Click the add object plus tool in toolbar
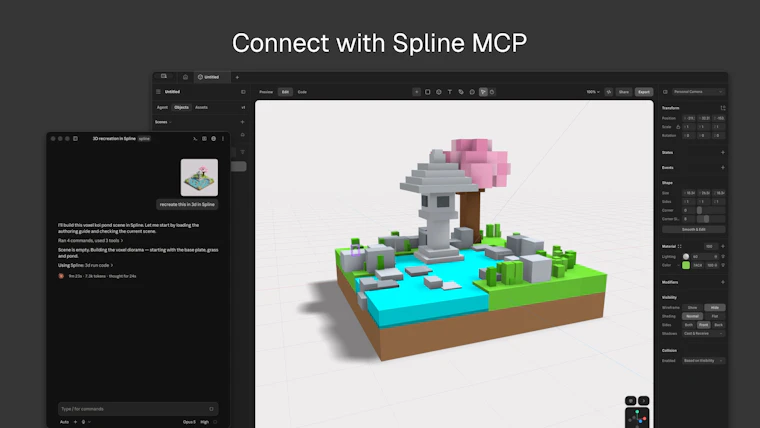This screenshot has height=428, width=760. [416, 92]
